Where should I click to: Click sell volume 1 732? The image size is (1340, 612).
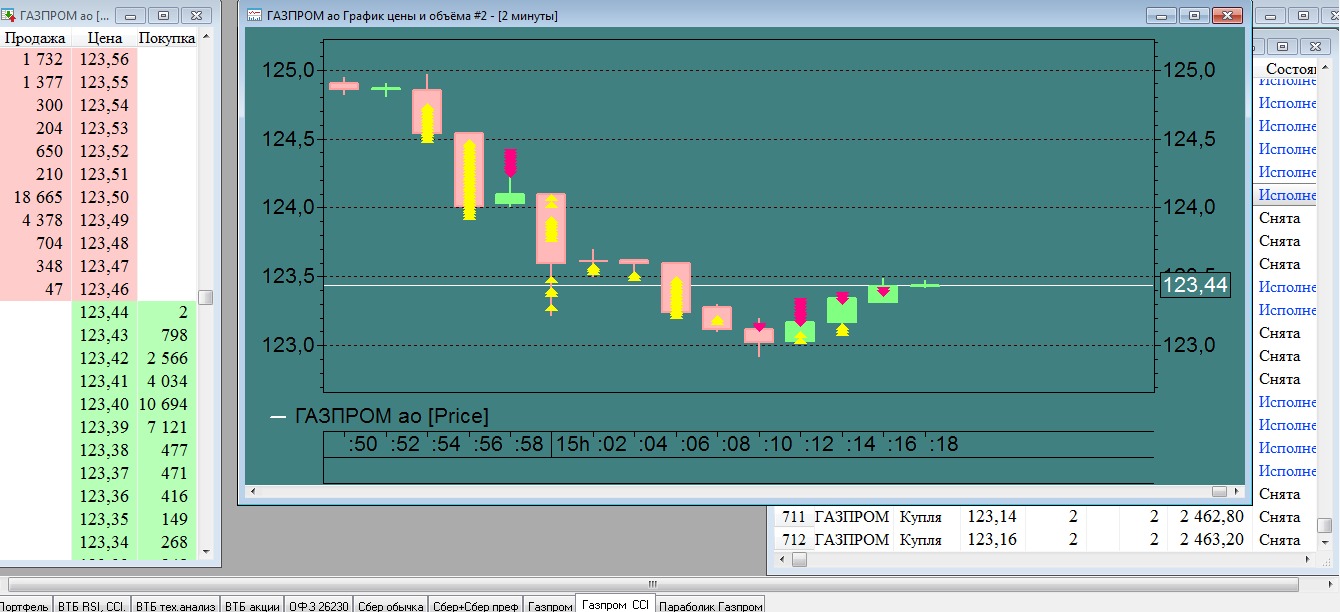coord(42,60)
